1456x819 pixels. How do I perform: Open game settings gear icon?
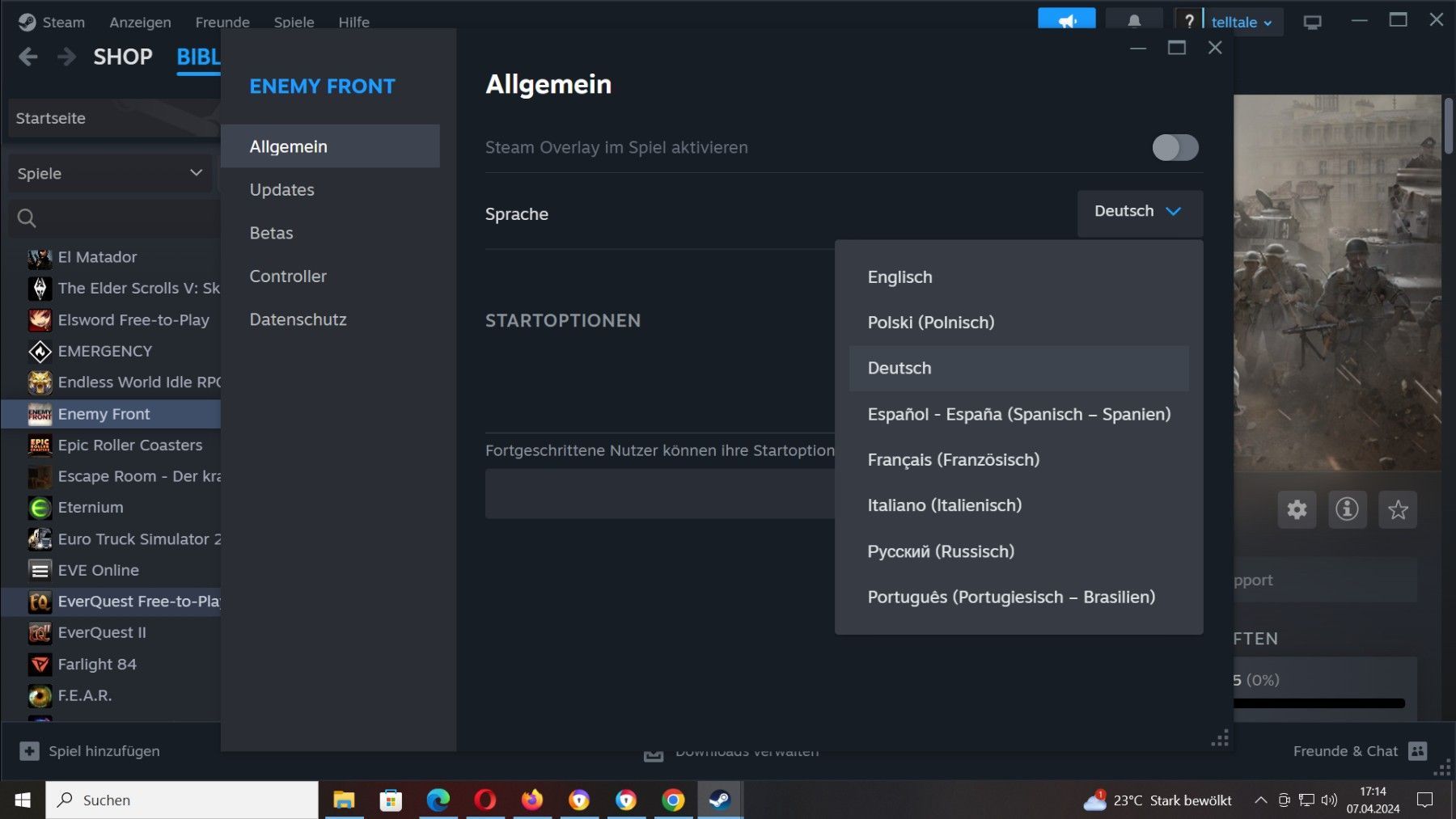pyautogui.click(x=1297, y=509)
